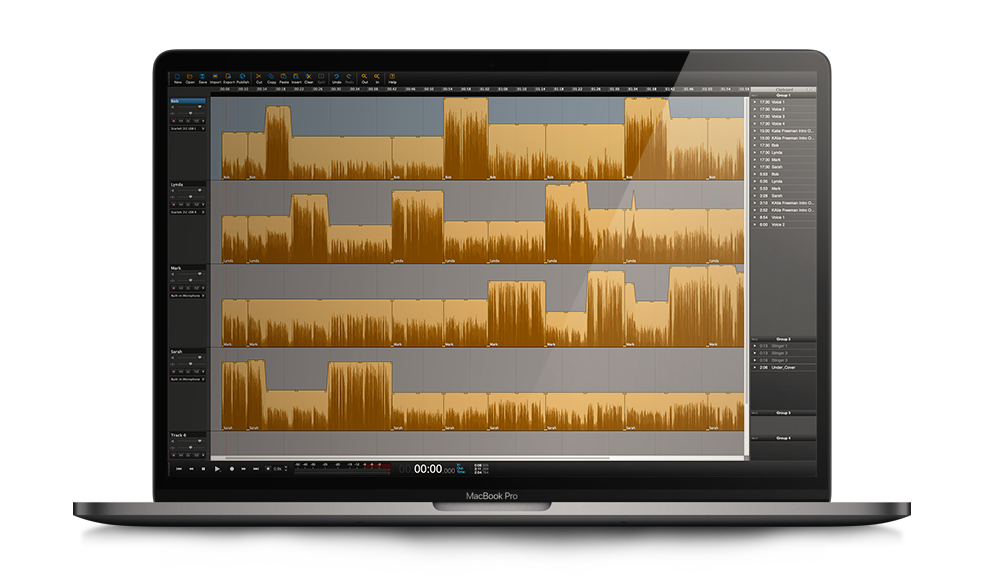Select the Cut scissors tool
Image resolution: width=984 pixels, height=576 pixels.
[x=259, y=77]
